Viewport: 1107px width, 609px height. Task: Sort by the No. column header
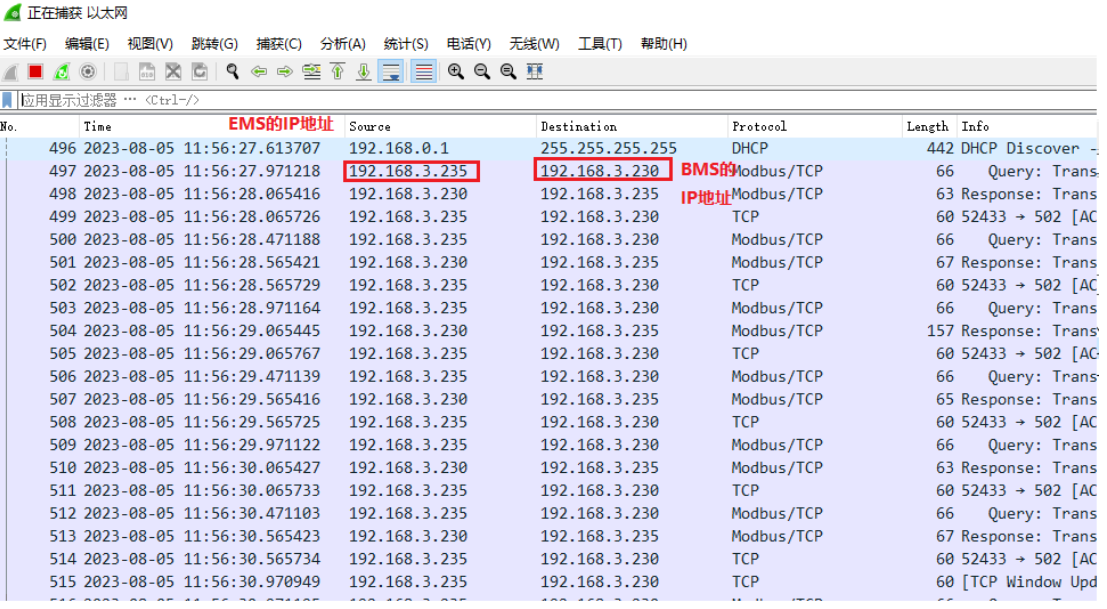tap(39, 126)
